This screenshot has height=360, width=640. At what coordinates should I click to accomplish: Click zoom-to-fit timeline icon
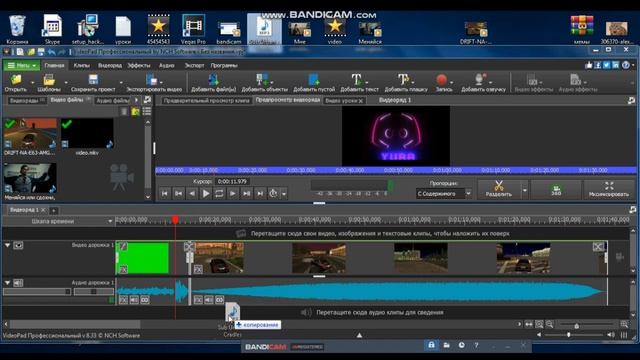[539, 324]
